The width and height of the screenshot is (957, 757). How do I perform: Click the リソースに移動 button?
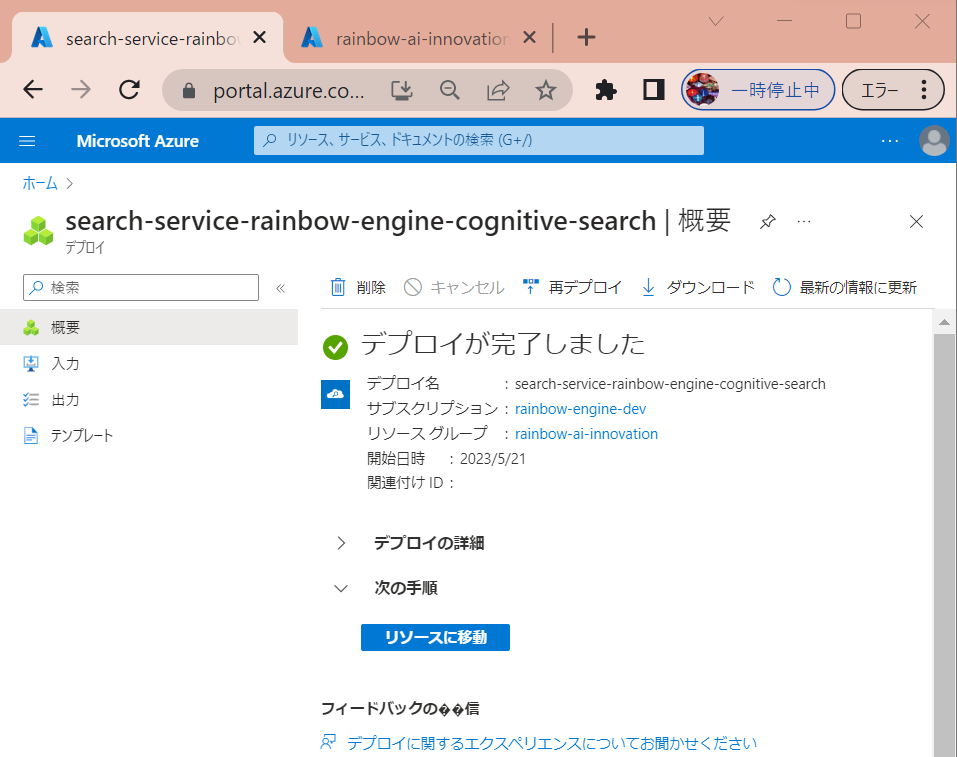pyautogui.click(x=435, y=637)
